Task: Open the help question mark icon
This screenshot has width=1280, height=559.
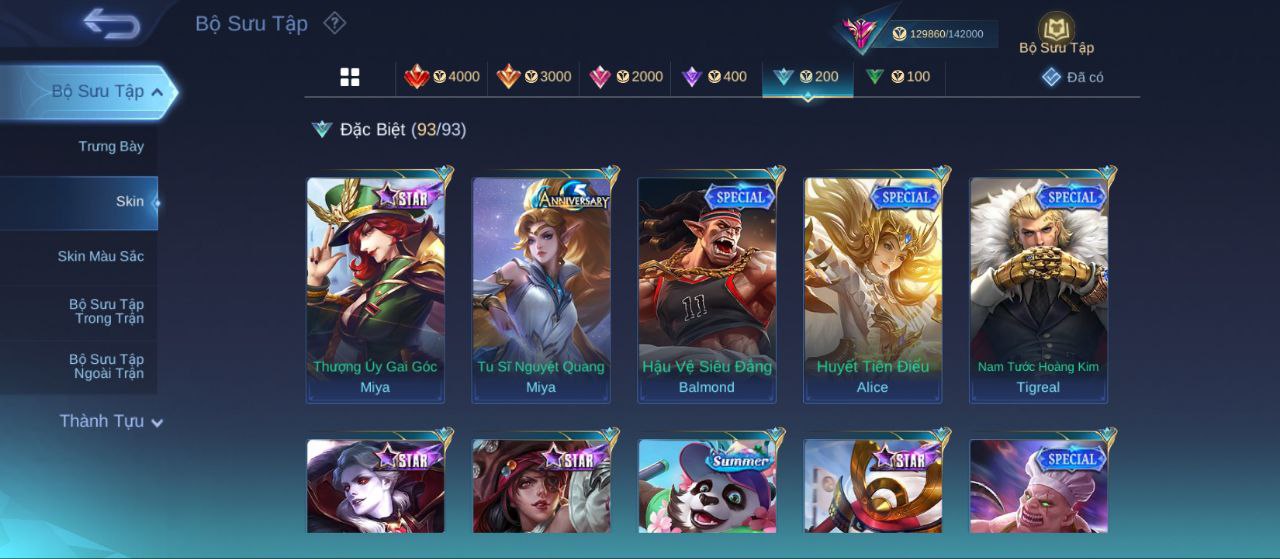Action: tap(335, 23)
